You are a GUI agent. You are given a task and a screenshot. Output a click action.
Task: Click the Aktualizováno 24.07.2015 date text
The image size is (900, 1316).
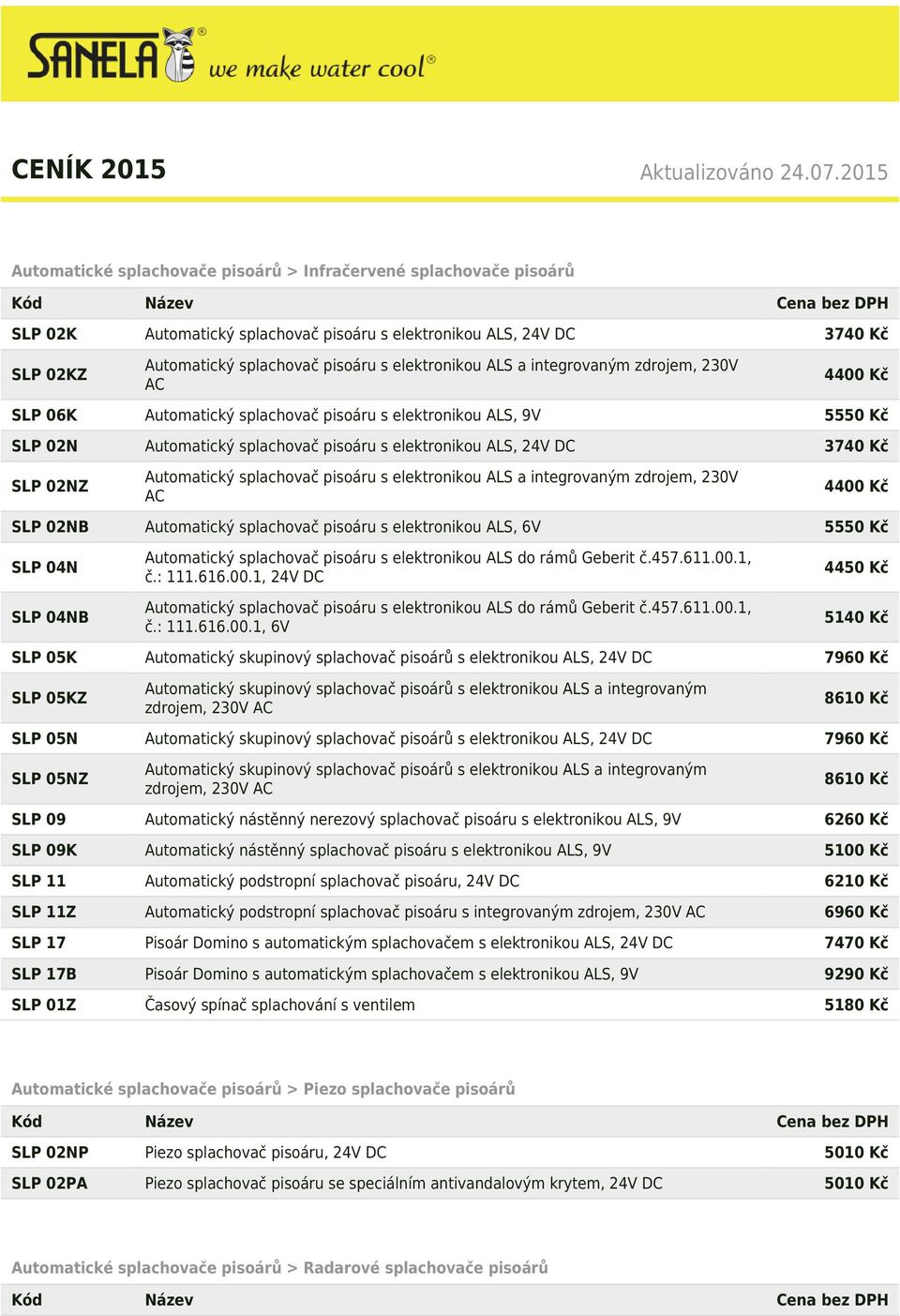(763, 172)
